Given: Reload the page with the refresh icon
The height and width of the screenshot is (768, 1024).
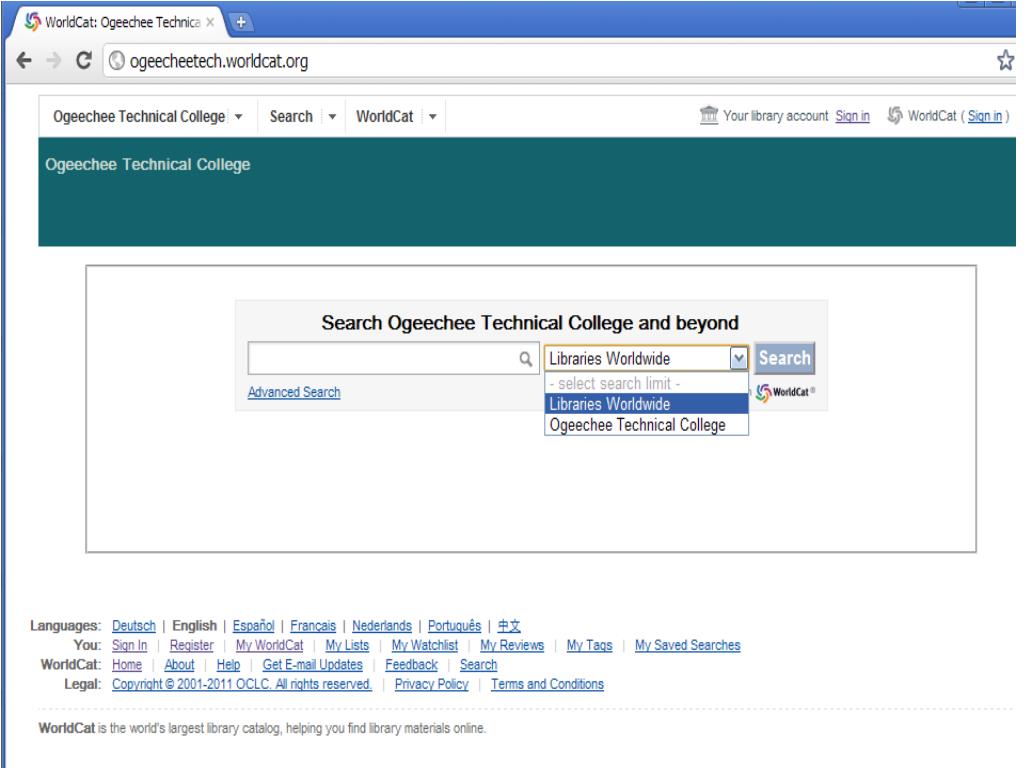Looking at the screenshot, I should point(84,60).
